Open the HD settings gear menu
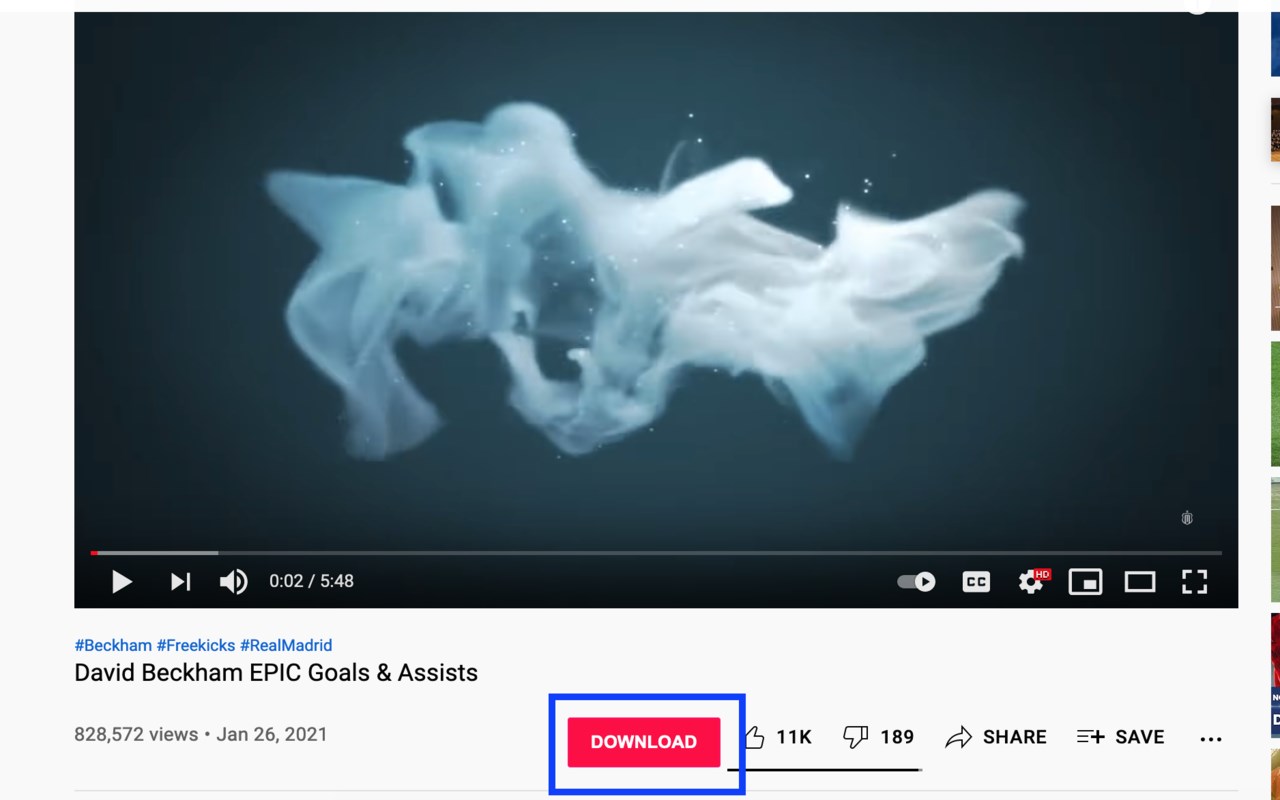Screen dimensions: 1280x800 [x=1033, y=581]
